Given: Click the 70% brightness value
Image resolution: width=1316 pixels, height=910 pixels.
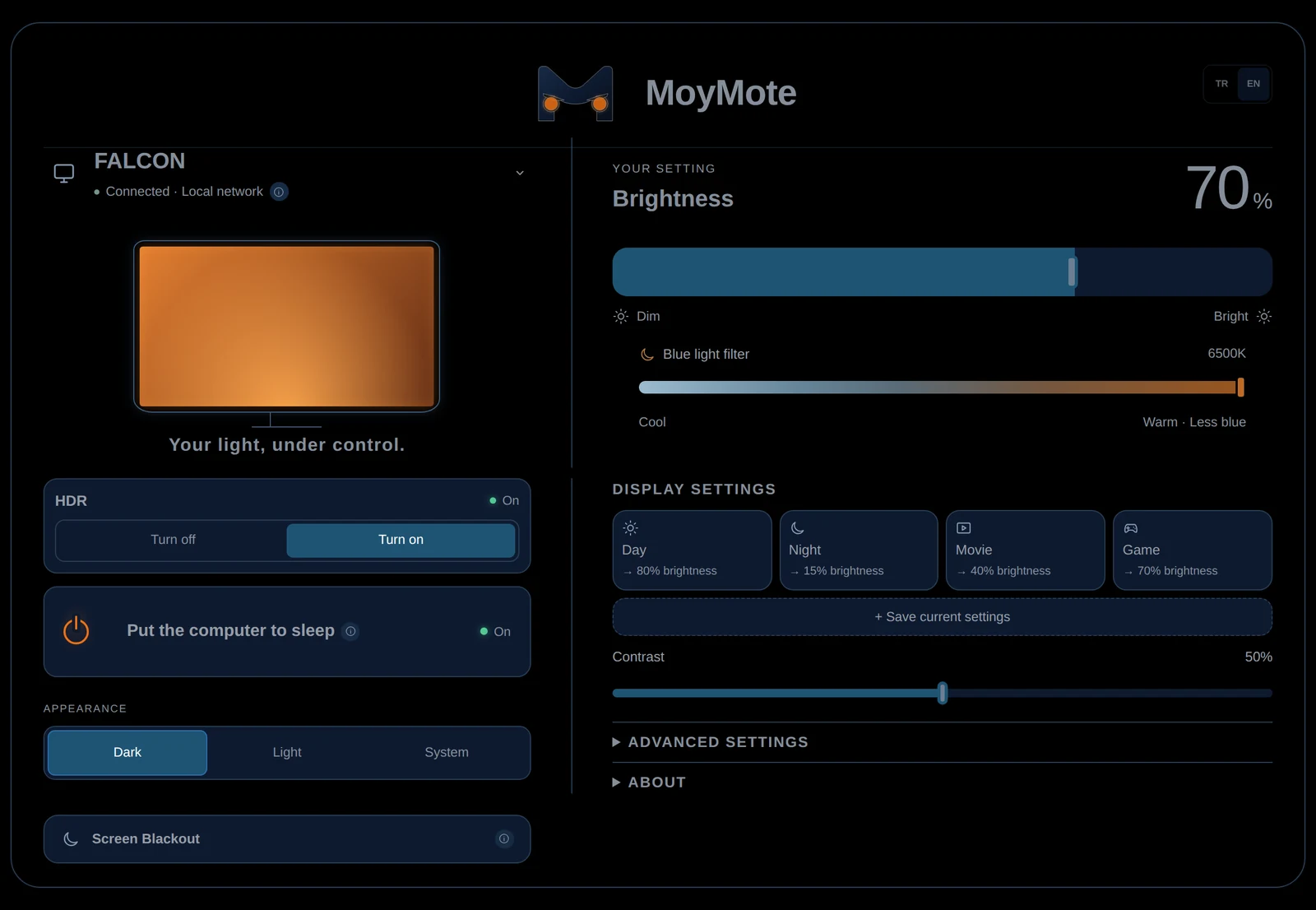Looking at the screenshot, I should click(1229, 188).
